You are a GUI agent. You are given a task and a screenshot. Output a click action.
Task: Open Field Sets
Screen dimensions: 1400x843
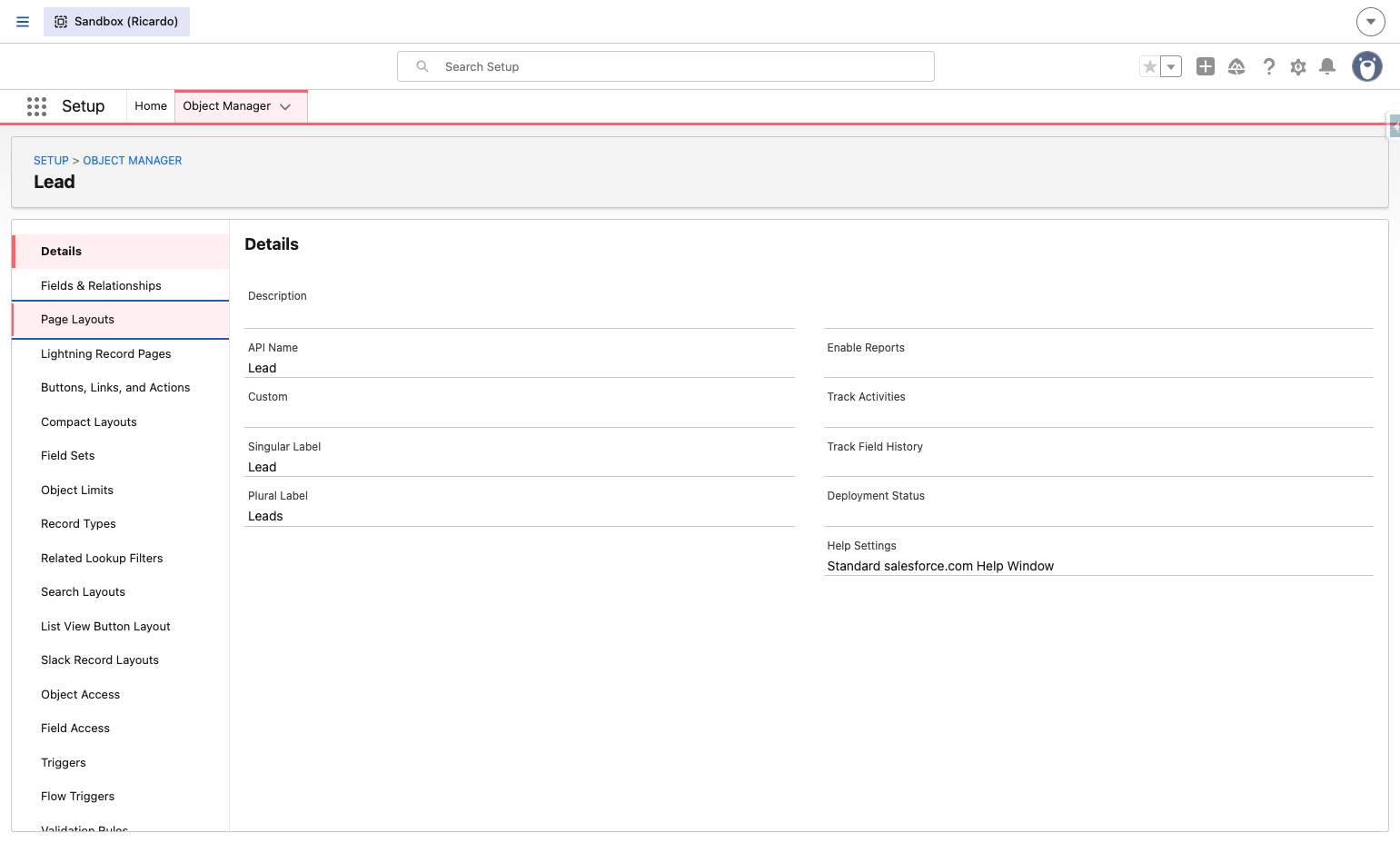pos(121,456)
